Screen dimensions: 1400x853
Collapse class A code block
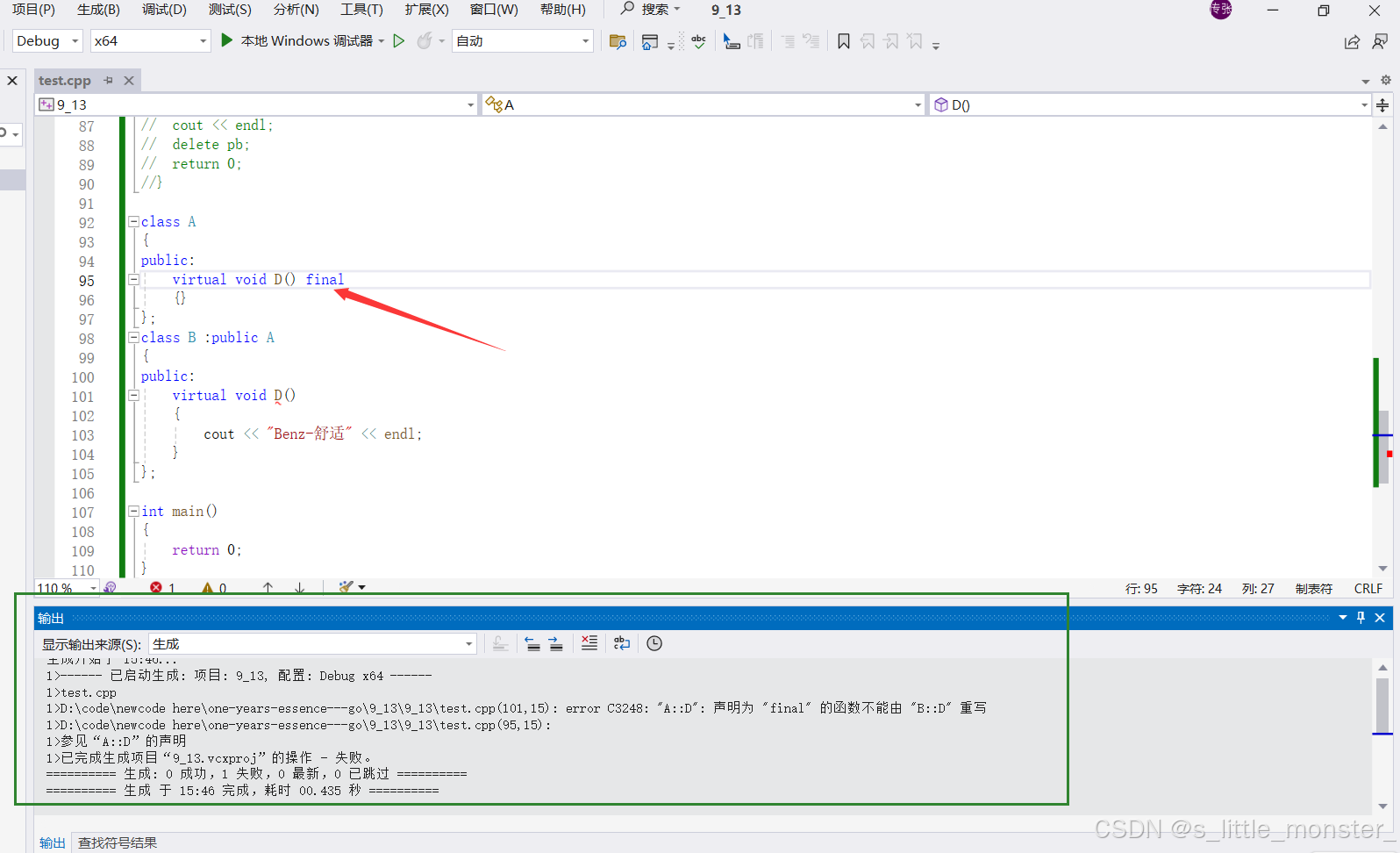click(x=133, y=222)
